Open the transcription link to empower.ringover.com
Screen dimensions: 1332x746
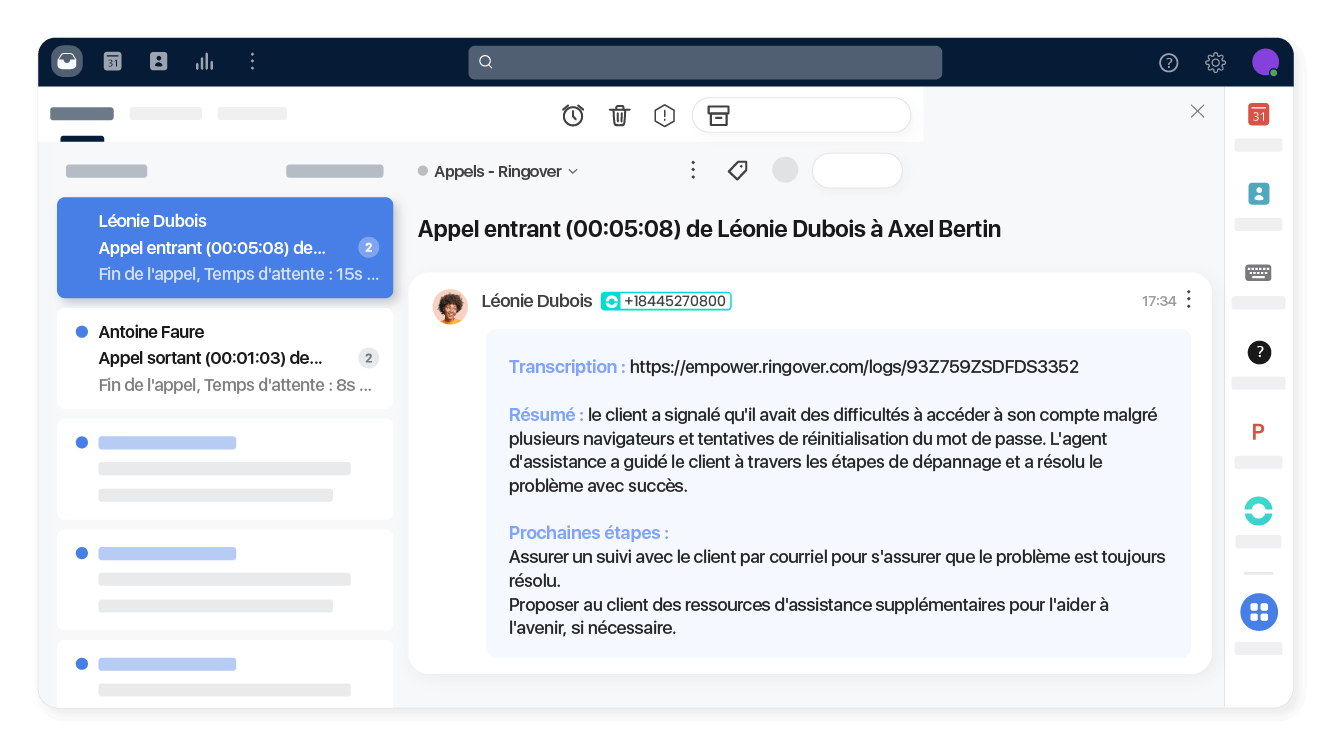[x=853, y=367]
